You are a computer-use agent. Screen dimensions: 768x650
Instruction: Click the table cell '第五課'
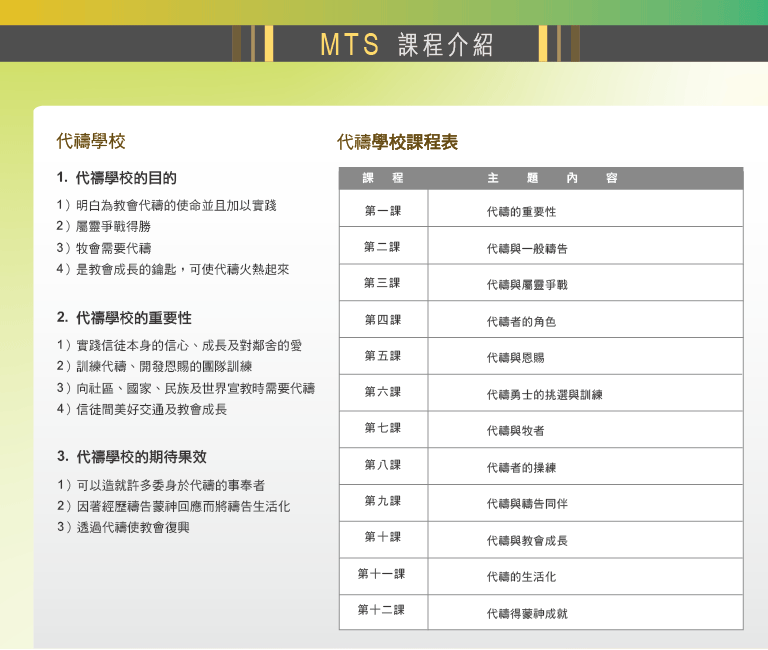383,356
